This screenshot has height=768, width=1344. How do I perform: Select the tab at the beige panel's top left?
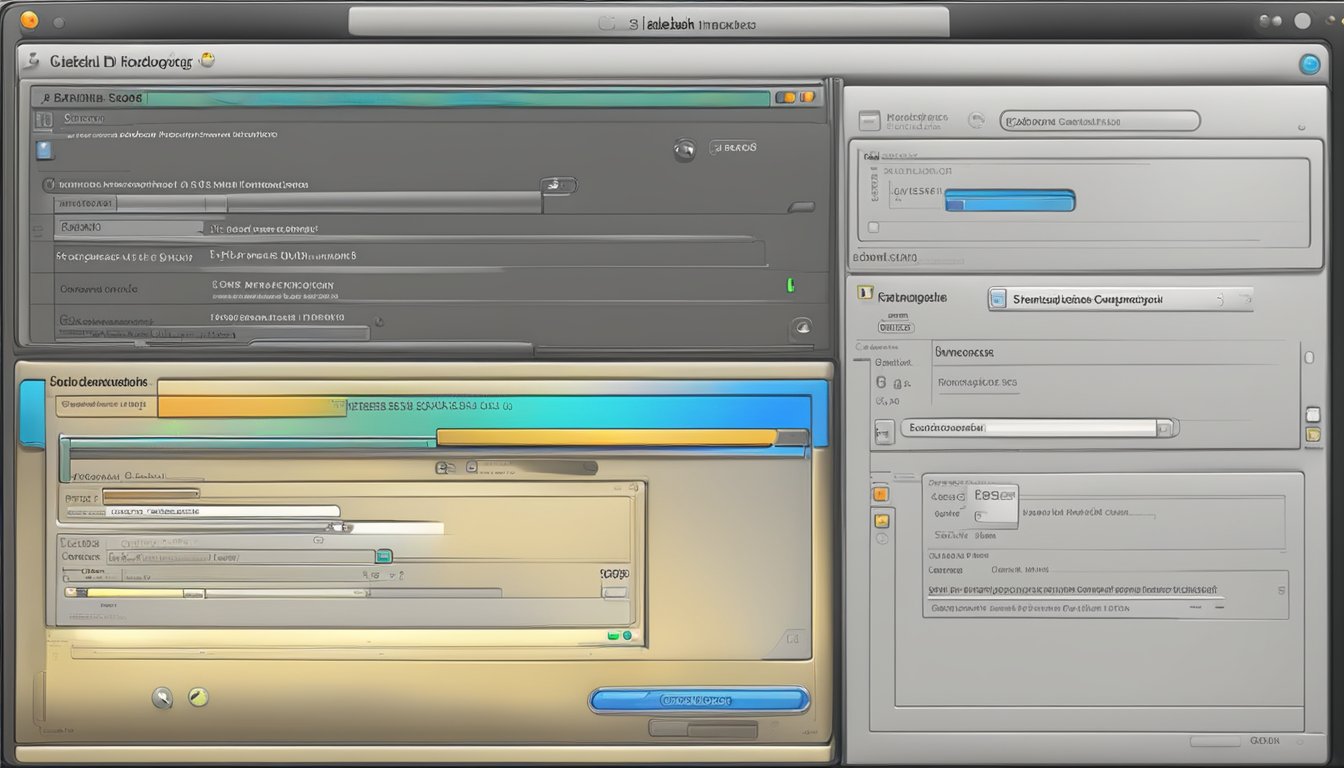point(100,382)
